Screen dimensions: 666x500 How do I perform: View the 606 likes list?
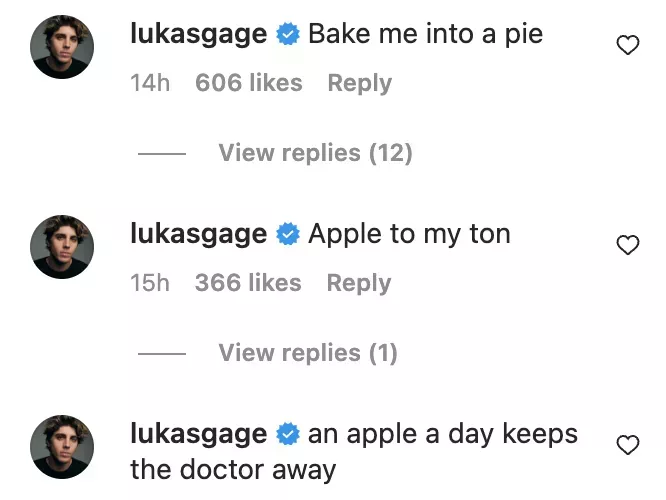pos(248,83)
